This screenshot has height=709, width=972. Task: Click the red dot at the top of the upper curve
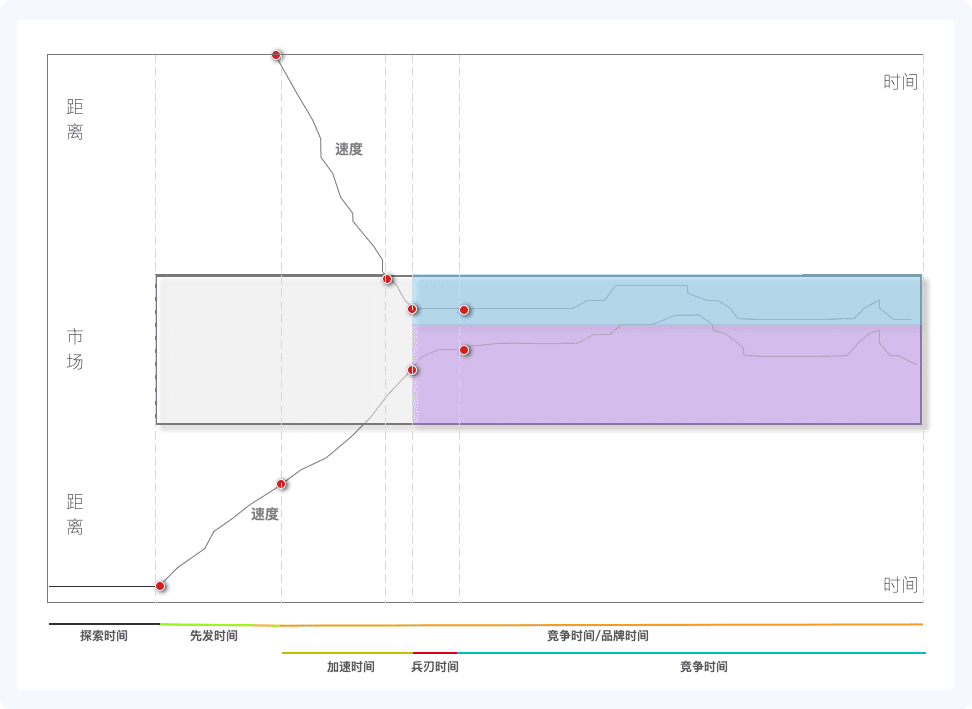point(276,56)
